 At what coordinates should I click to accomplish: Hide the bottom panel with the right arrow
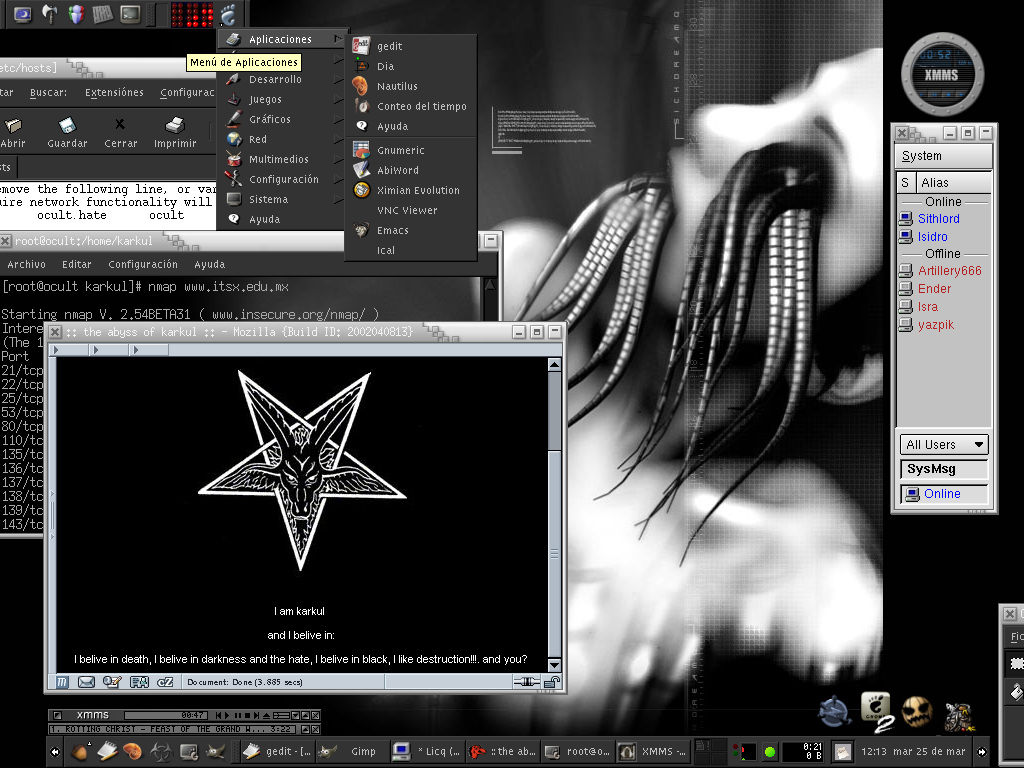pos(981,752)
